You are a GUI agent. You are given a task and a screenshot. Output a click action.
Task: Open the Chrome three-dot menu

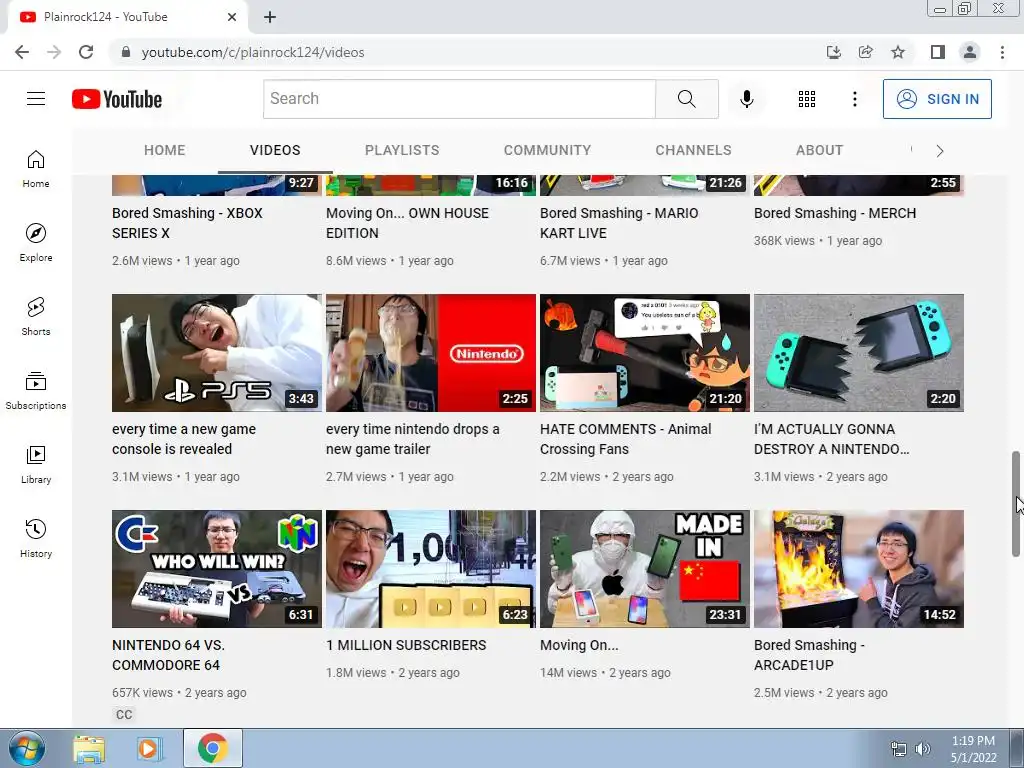pyautogui.click(x=1002, y=52)
